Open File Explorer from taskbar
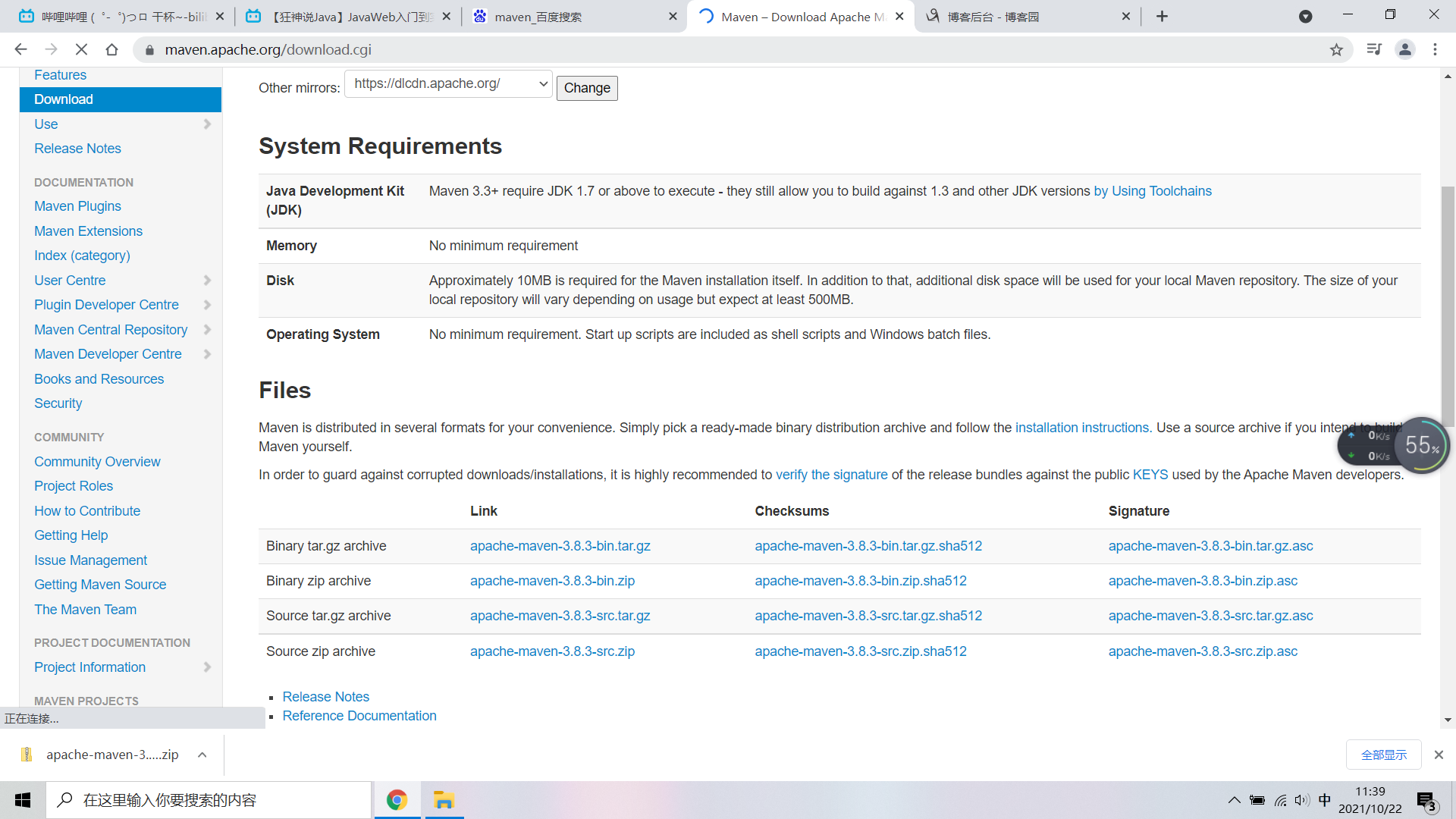The height and width of the screenshot is (819, 1456). (x=444, y=800)
